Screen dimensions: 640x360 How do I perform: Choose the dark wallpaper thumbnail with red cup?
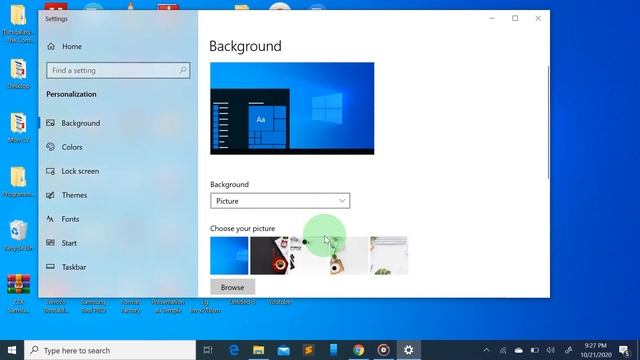(x=269, y=256)
